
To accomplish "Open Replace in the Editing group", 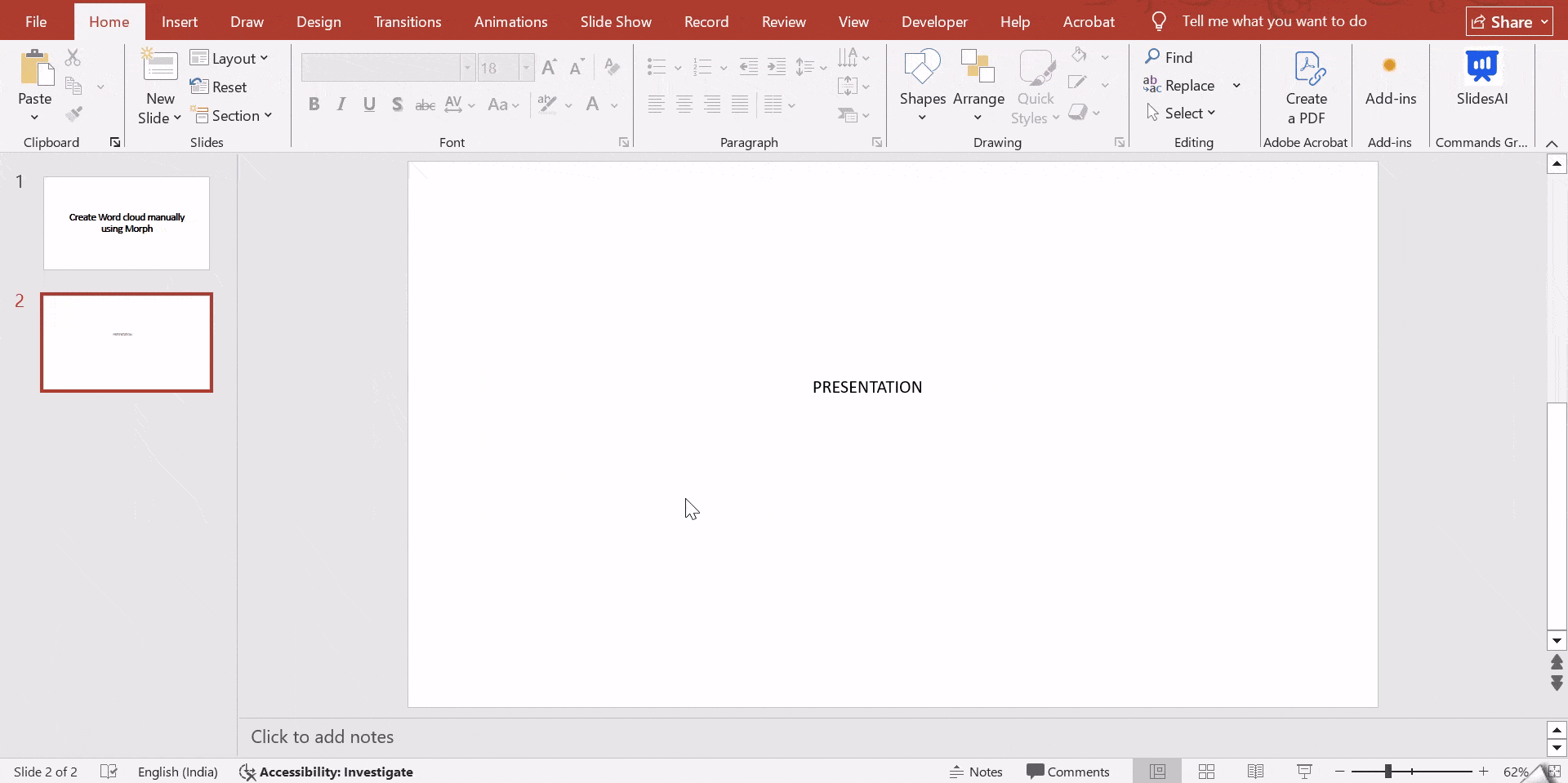I will coord(1188,85).
